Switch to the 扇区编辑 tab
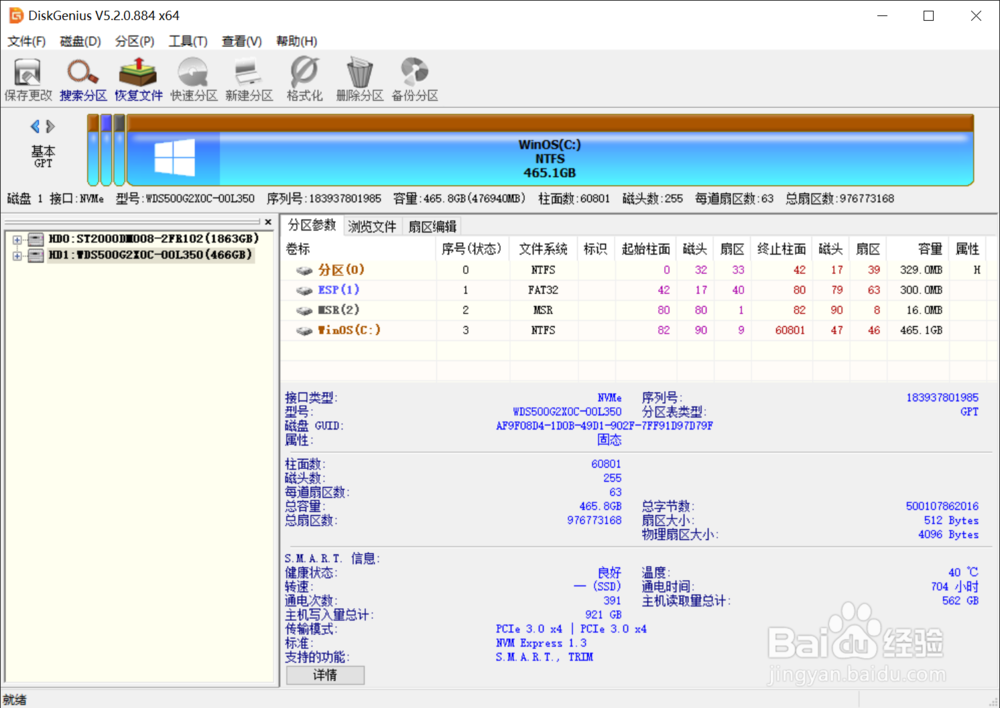 [x=432, y=226]
